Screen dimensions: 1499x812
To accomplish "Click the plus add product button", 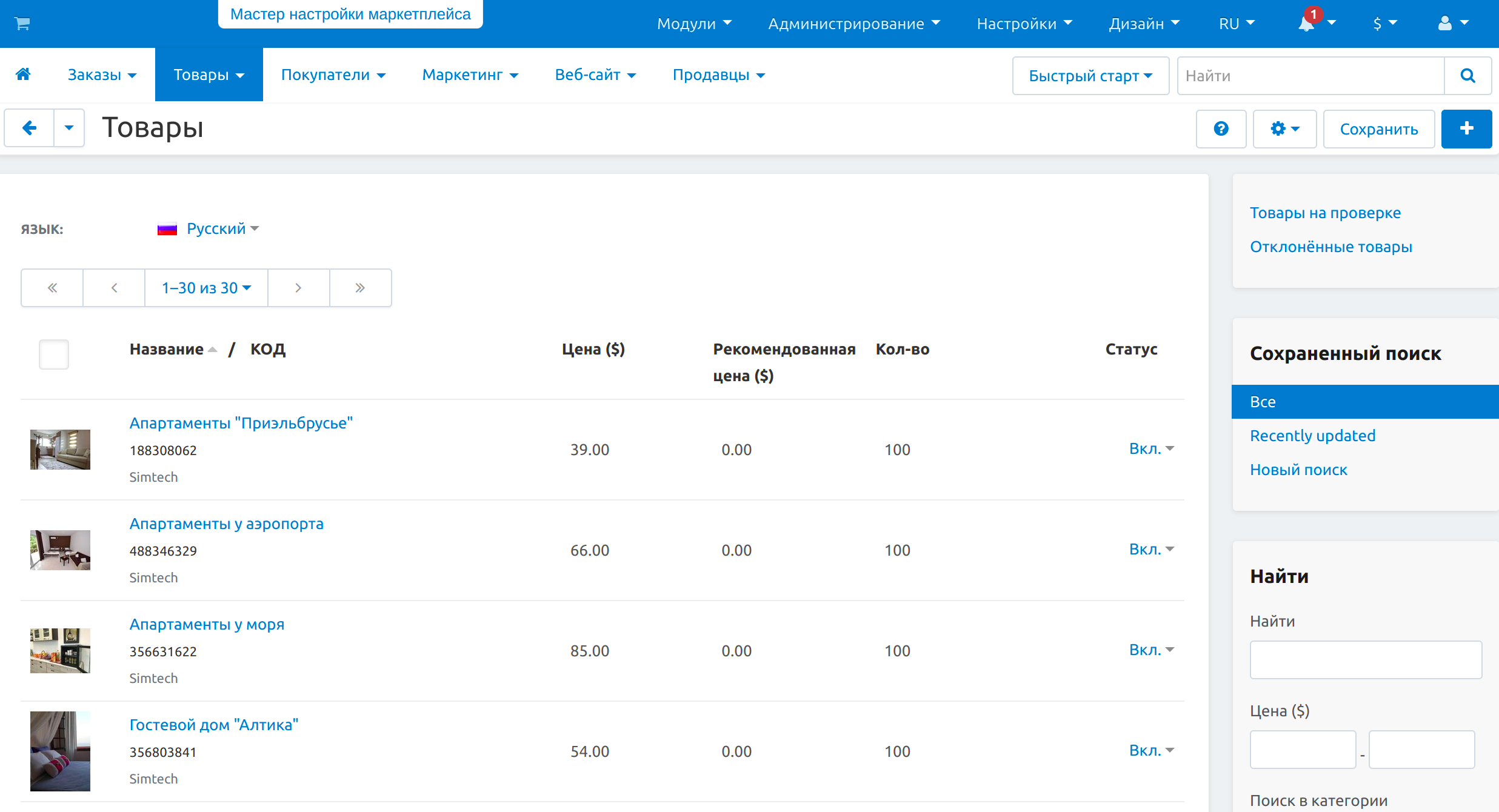I will click(1466, 128).
